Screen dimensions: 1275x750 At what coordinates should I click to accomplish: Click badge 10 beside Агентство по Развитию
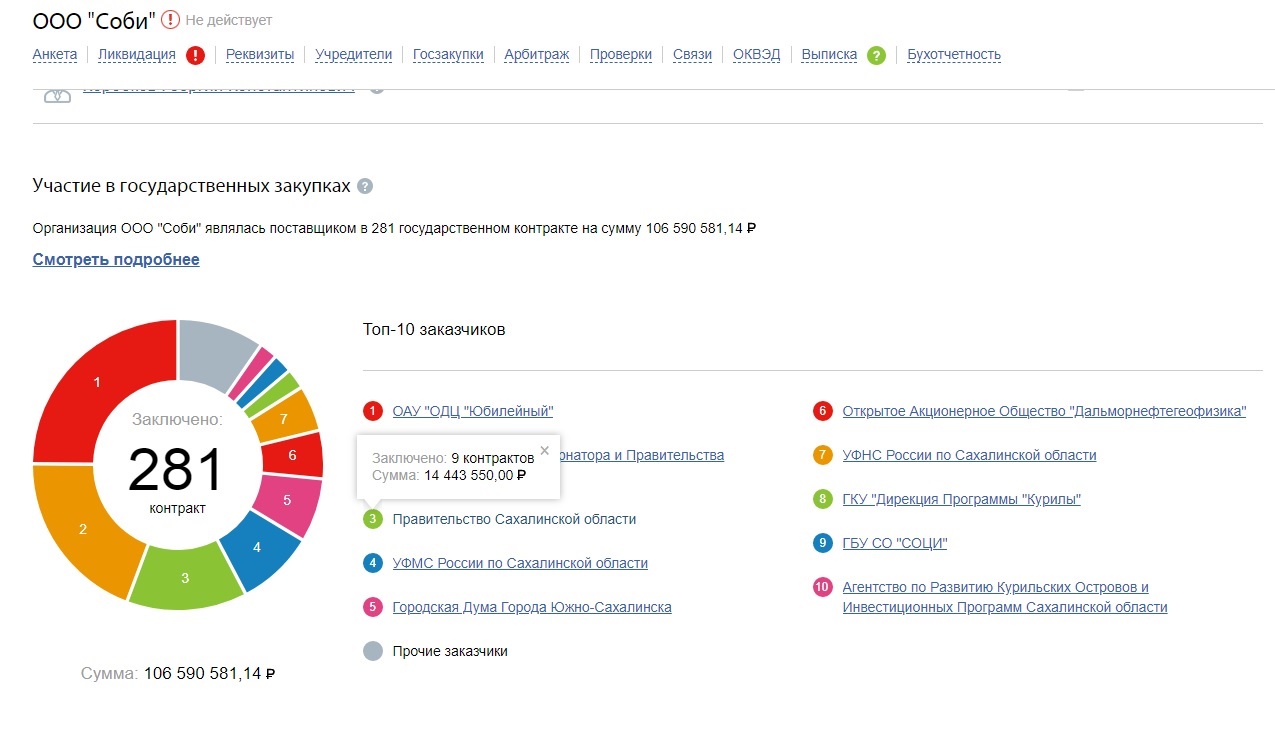pyautogui.click(x=823, y=587)
